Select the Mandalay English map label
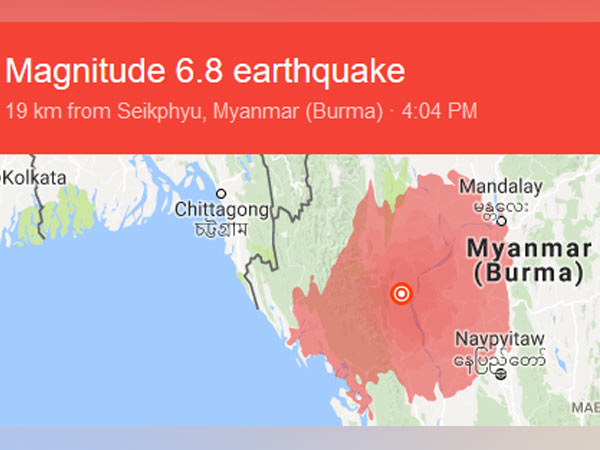600x450 pixels. point(500,186)
